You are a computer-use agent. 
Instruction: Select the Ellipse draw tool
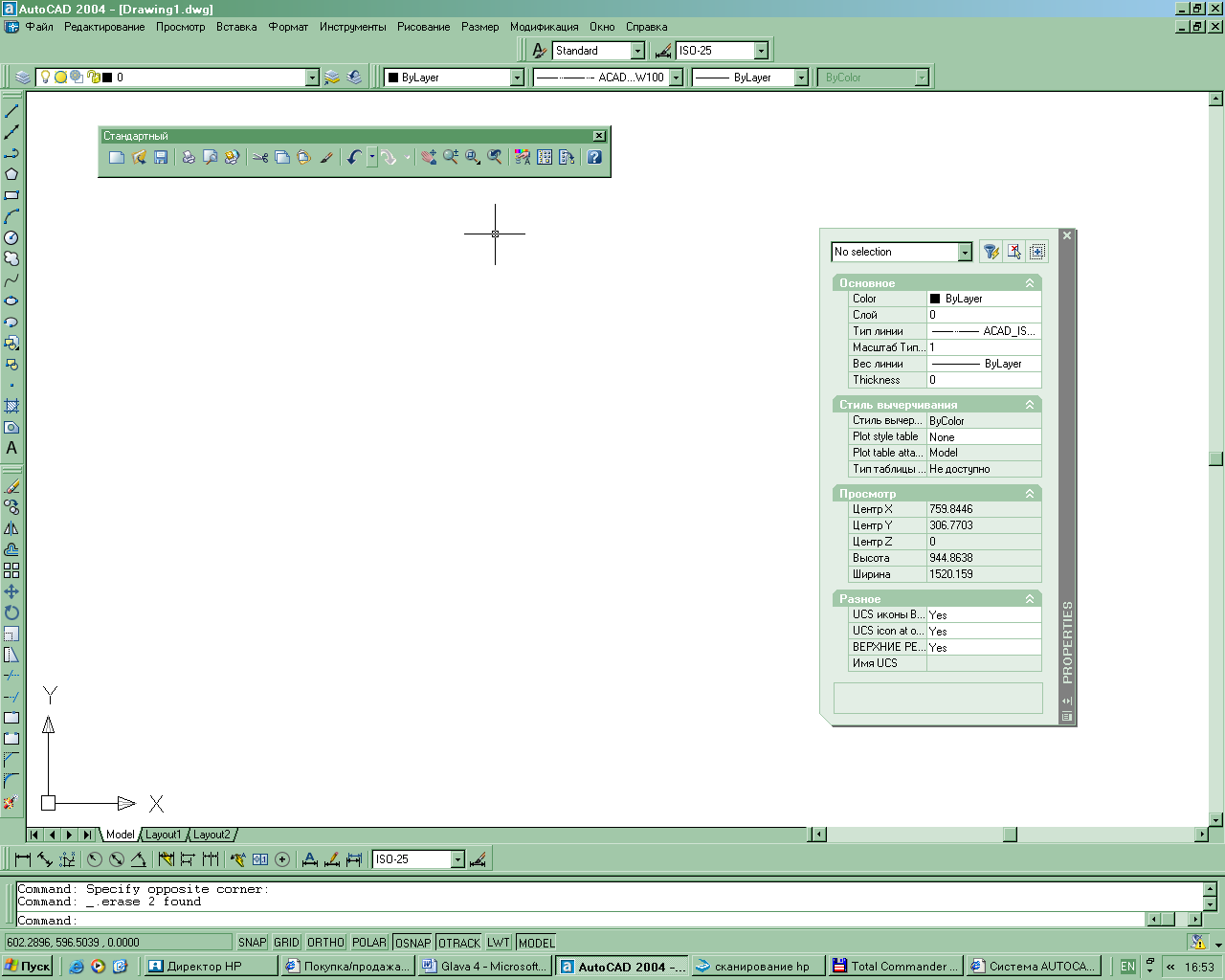click(11, 301)
